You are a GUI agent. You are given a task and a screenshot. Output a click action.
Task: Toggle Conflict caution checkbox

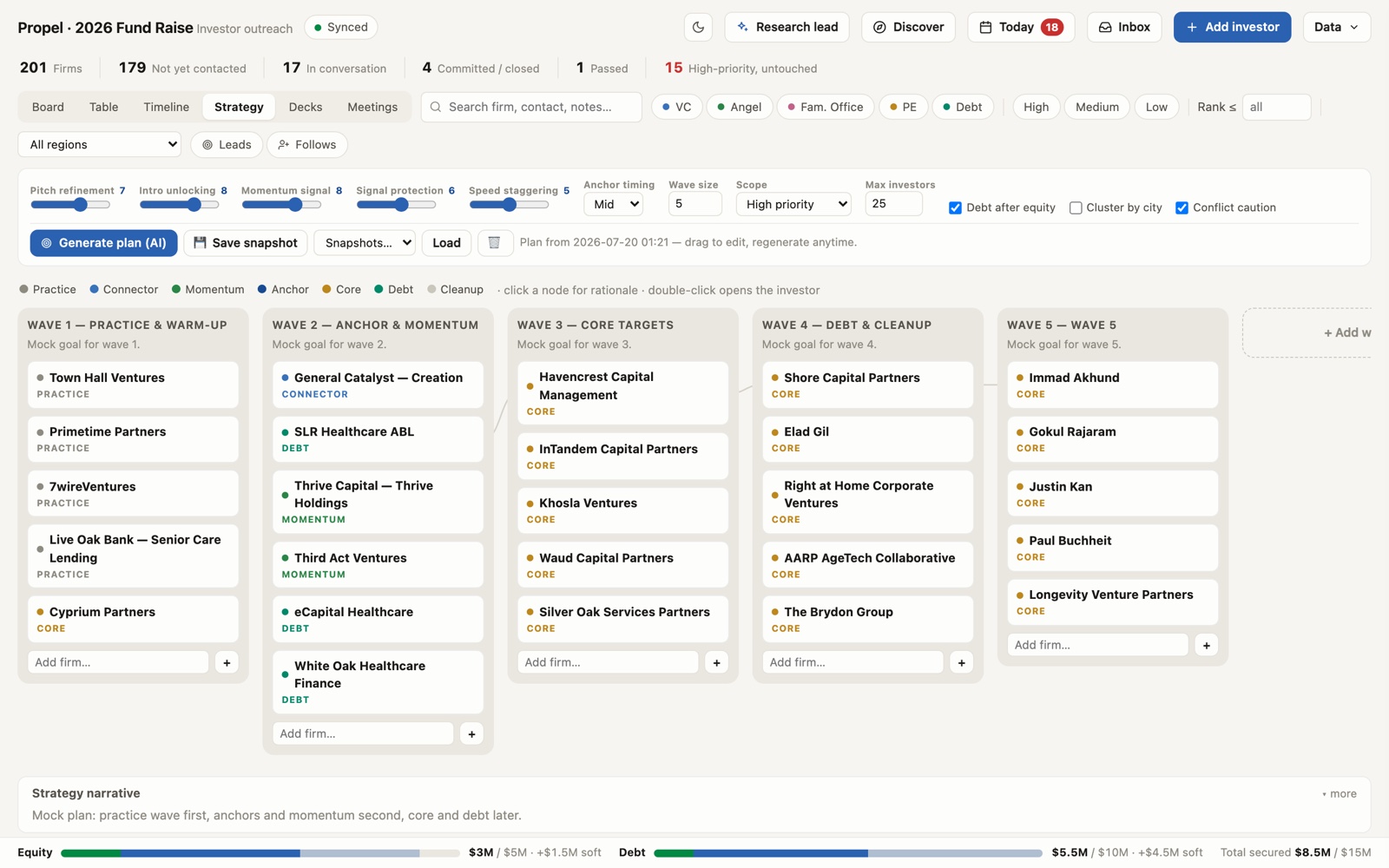click(x=1182, y=207)
